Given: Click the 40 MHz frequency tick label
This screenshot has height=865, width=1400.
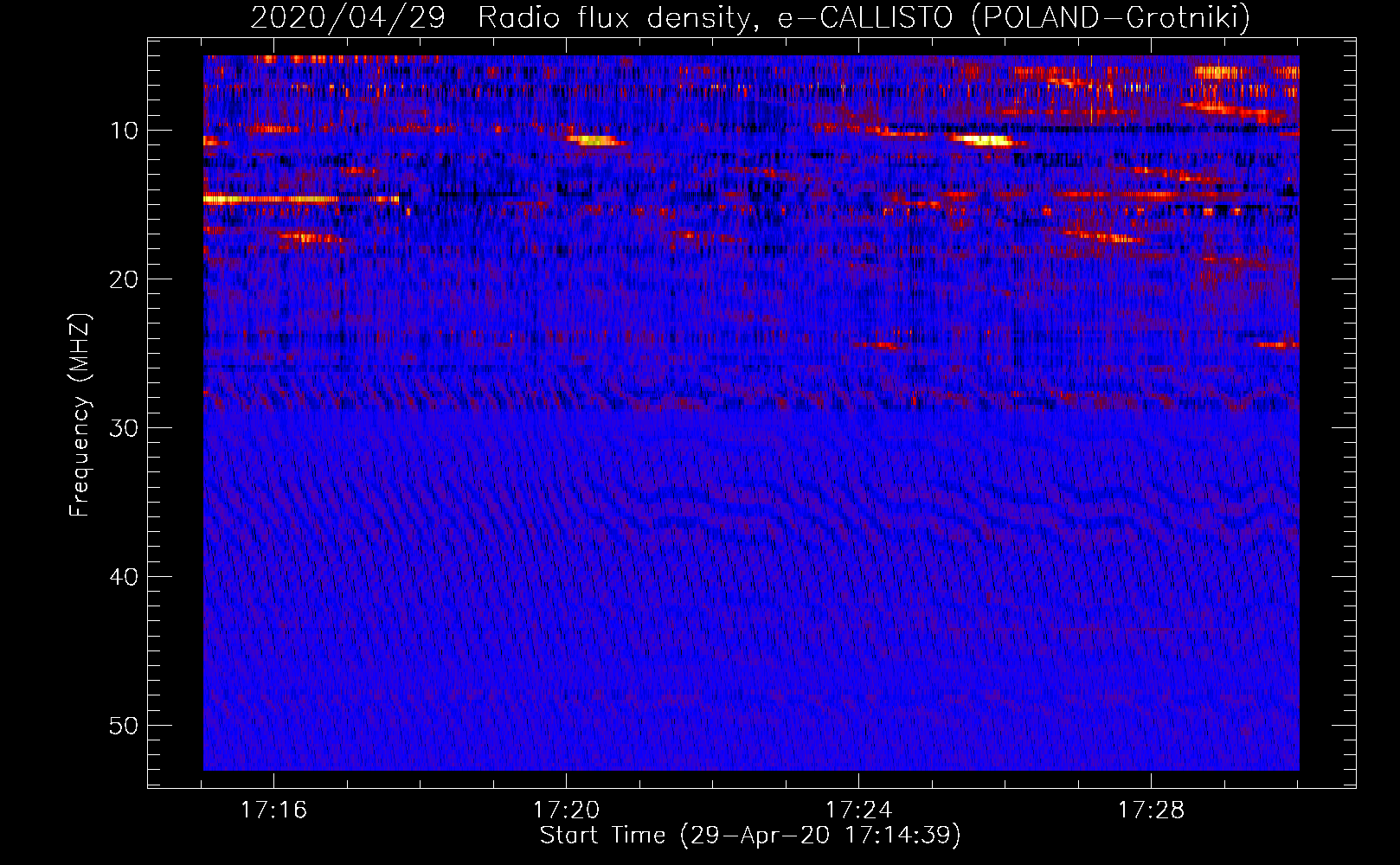Looking at the screenshot, I should (x=125, y=577).
